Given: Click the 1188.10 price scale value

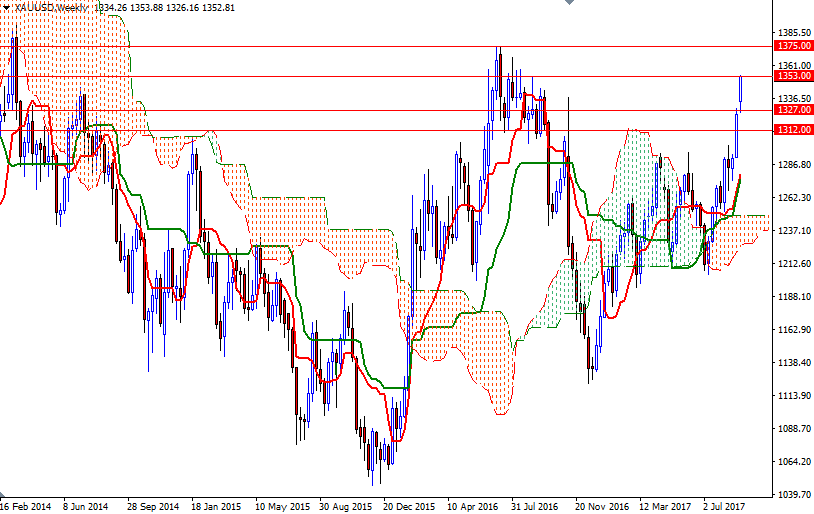Looking at the screenshot, I should 794,296.
